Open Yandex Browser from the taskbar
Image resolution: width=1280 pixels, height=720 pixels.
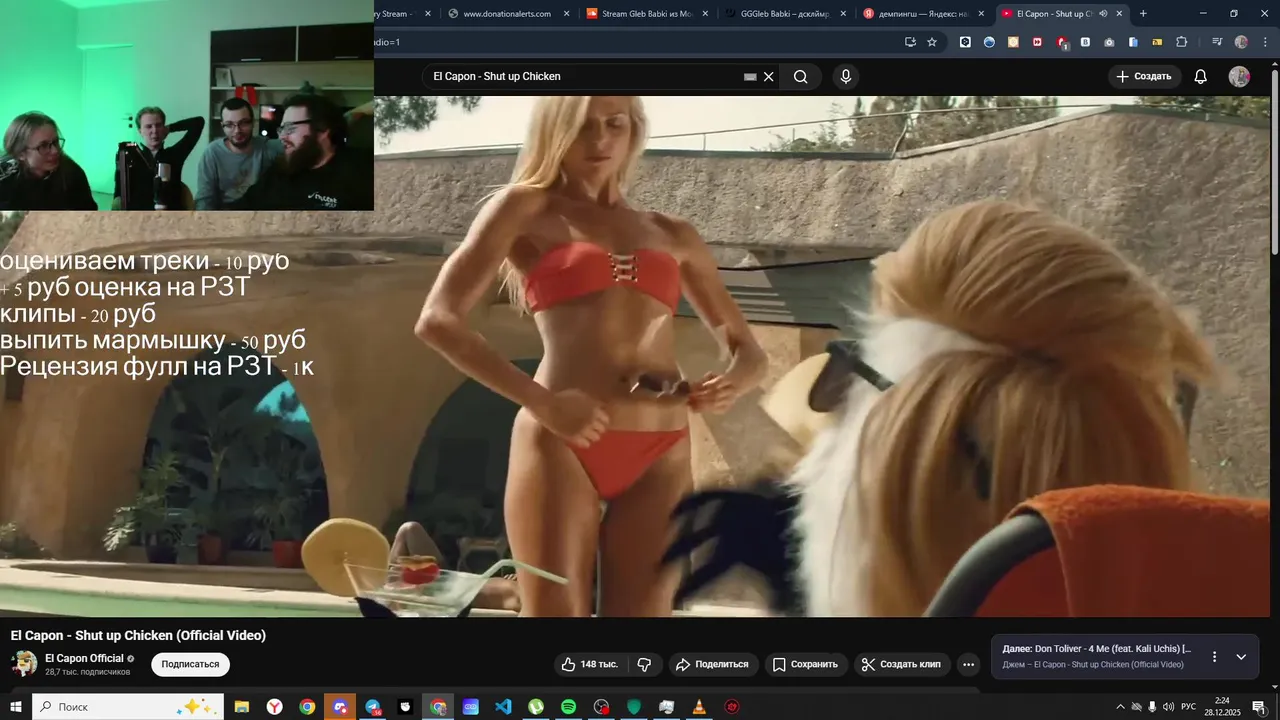pyautogui.click(x=274, y=707)
